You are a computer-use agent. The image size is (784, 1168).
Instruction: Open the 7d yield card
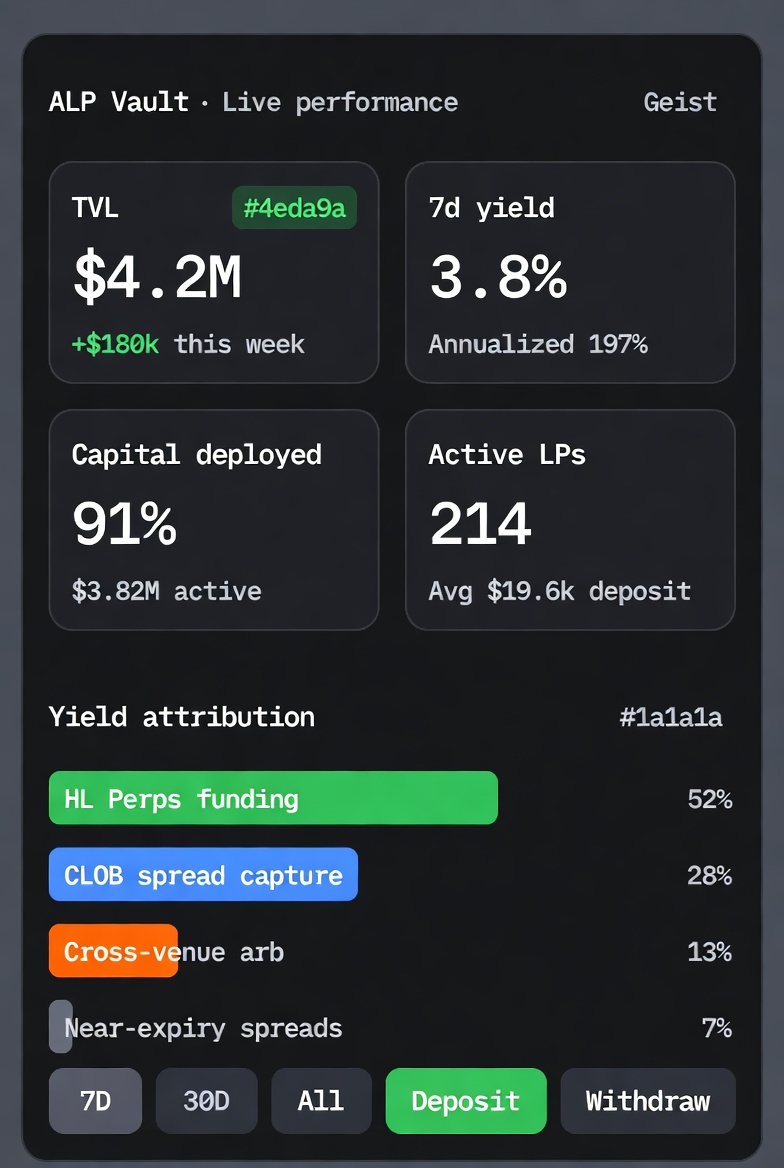click(569, 272)
